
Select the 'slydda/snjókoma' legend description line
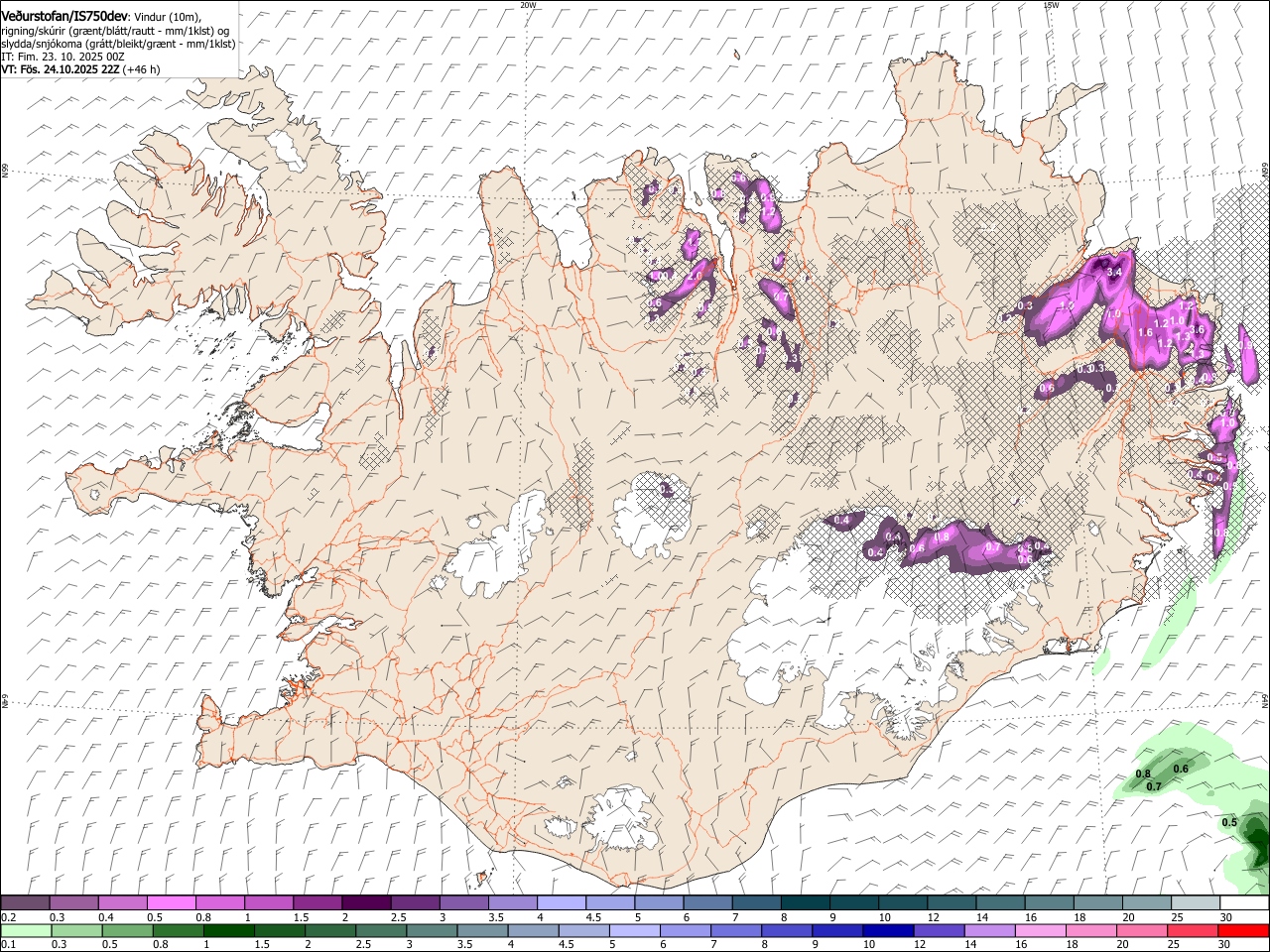(x=118, y=44)
